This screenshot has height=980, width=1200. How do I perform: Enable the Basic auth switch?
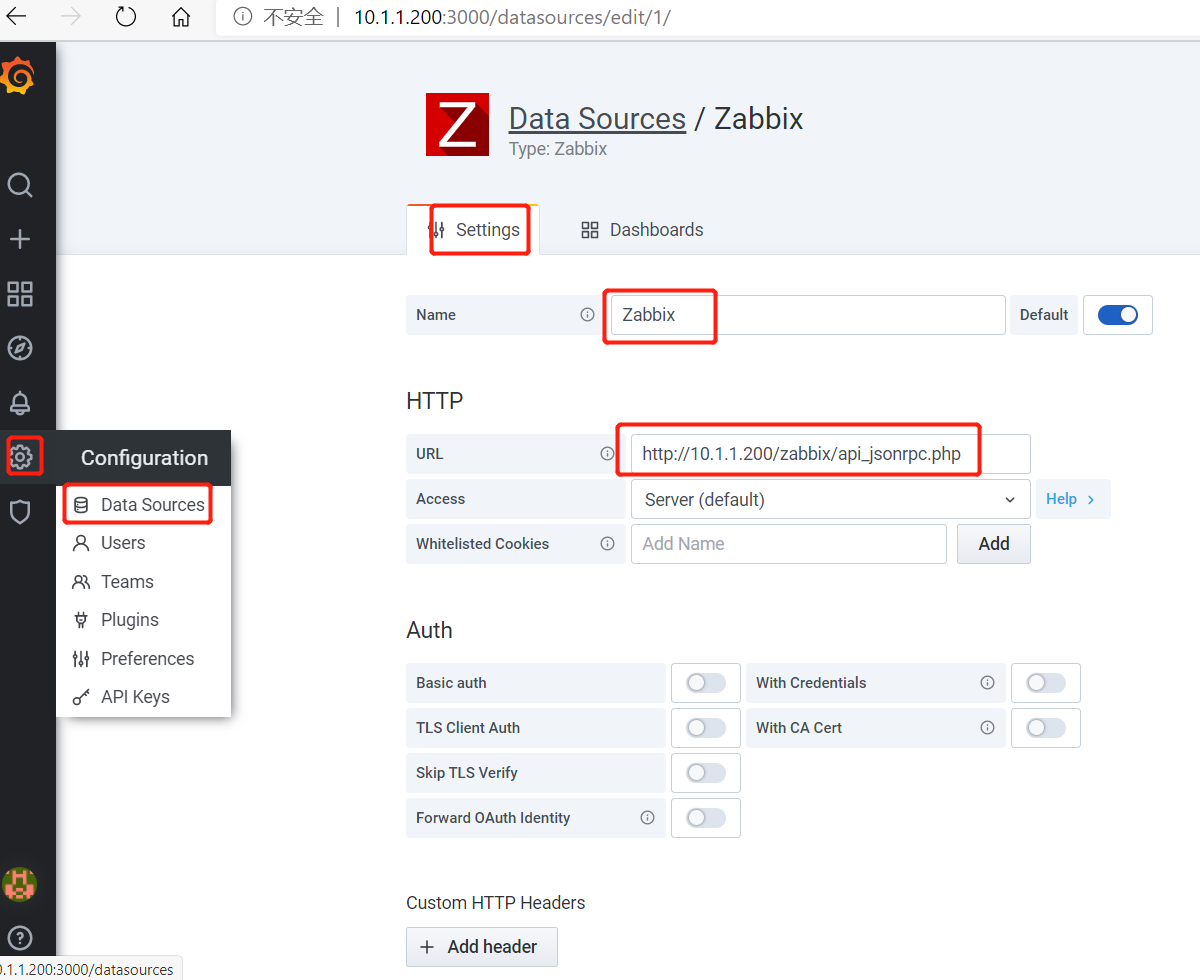coord(706,683)
